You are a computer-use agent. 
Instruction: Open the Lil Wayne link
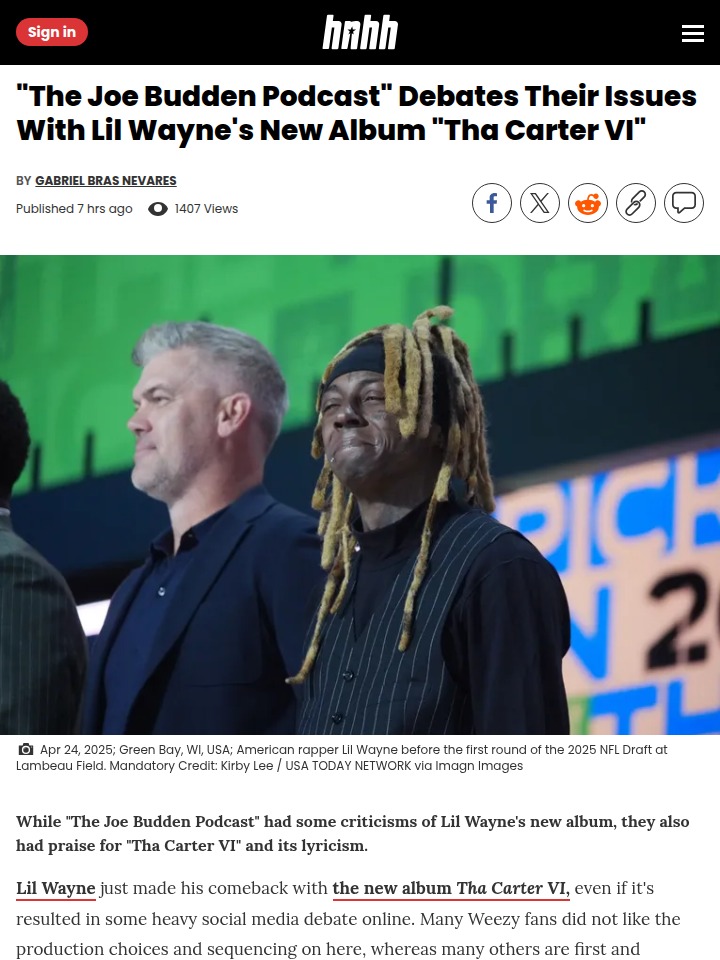pyautogui.click(x=56, y=888)
